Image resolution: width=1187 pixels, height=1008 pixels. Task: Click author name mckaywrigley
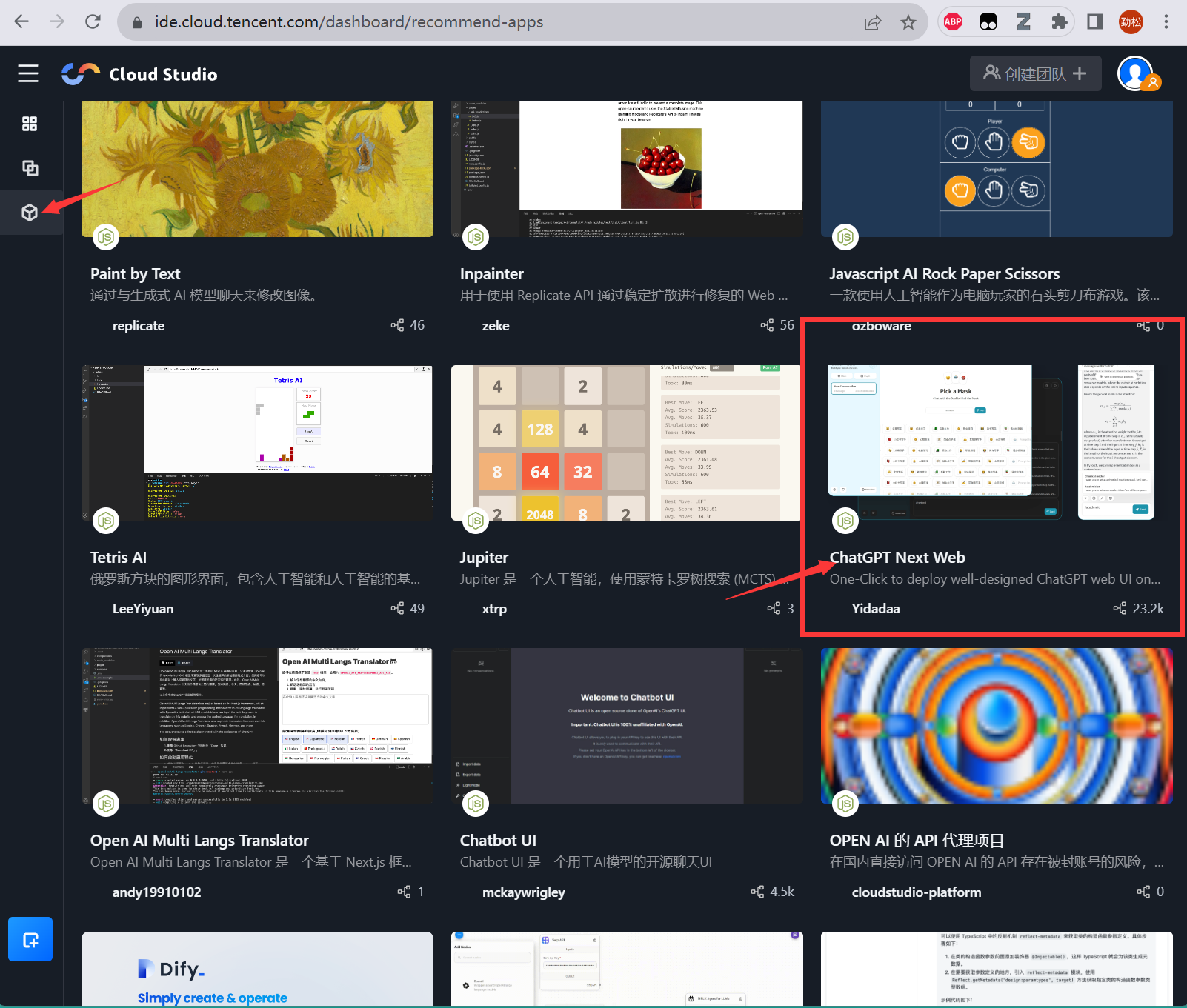pyautogui.click(x=524, y=892)
